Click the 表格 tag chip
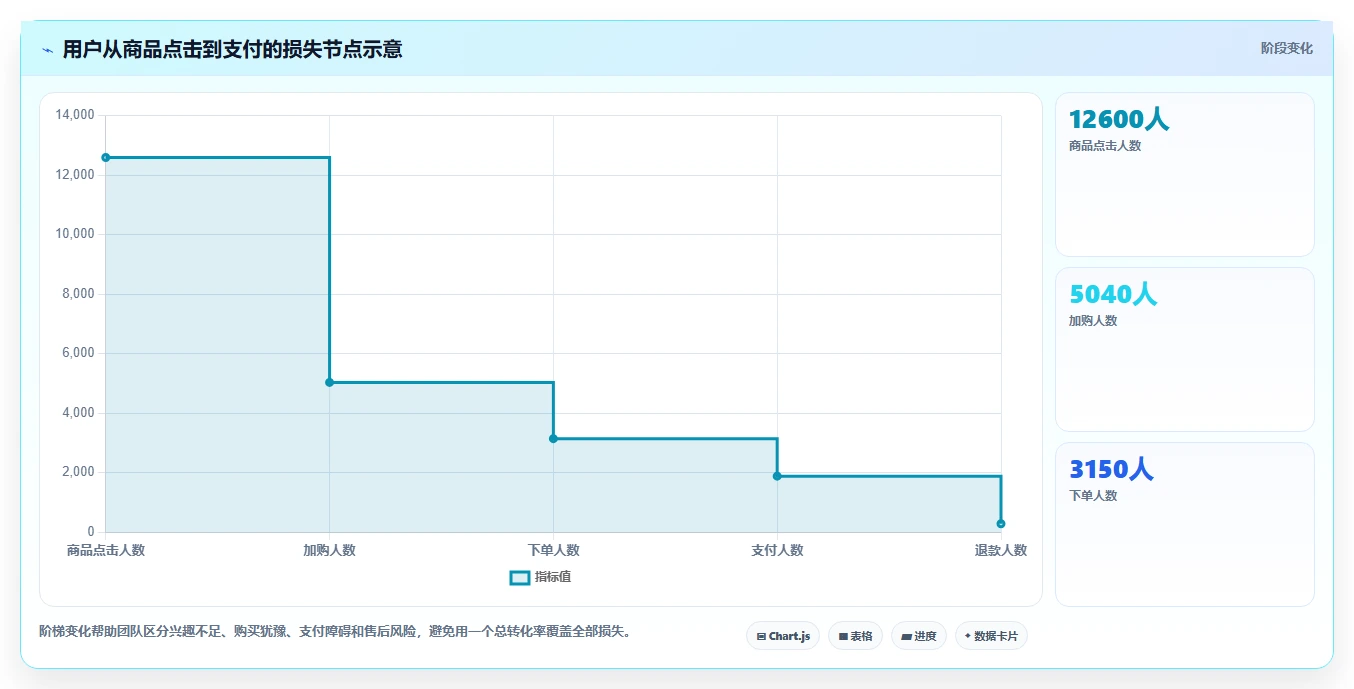The image size is (1354, 689). point(855,636)
